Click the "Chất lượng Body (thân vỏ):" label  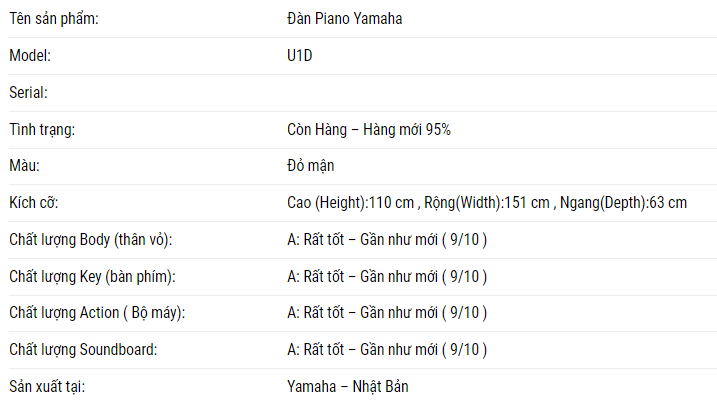[x=91, y=240]
